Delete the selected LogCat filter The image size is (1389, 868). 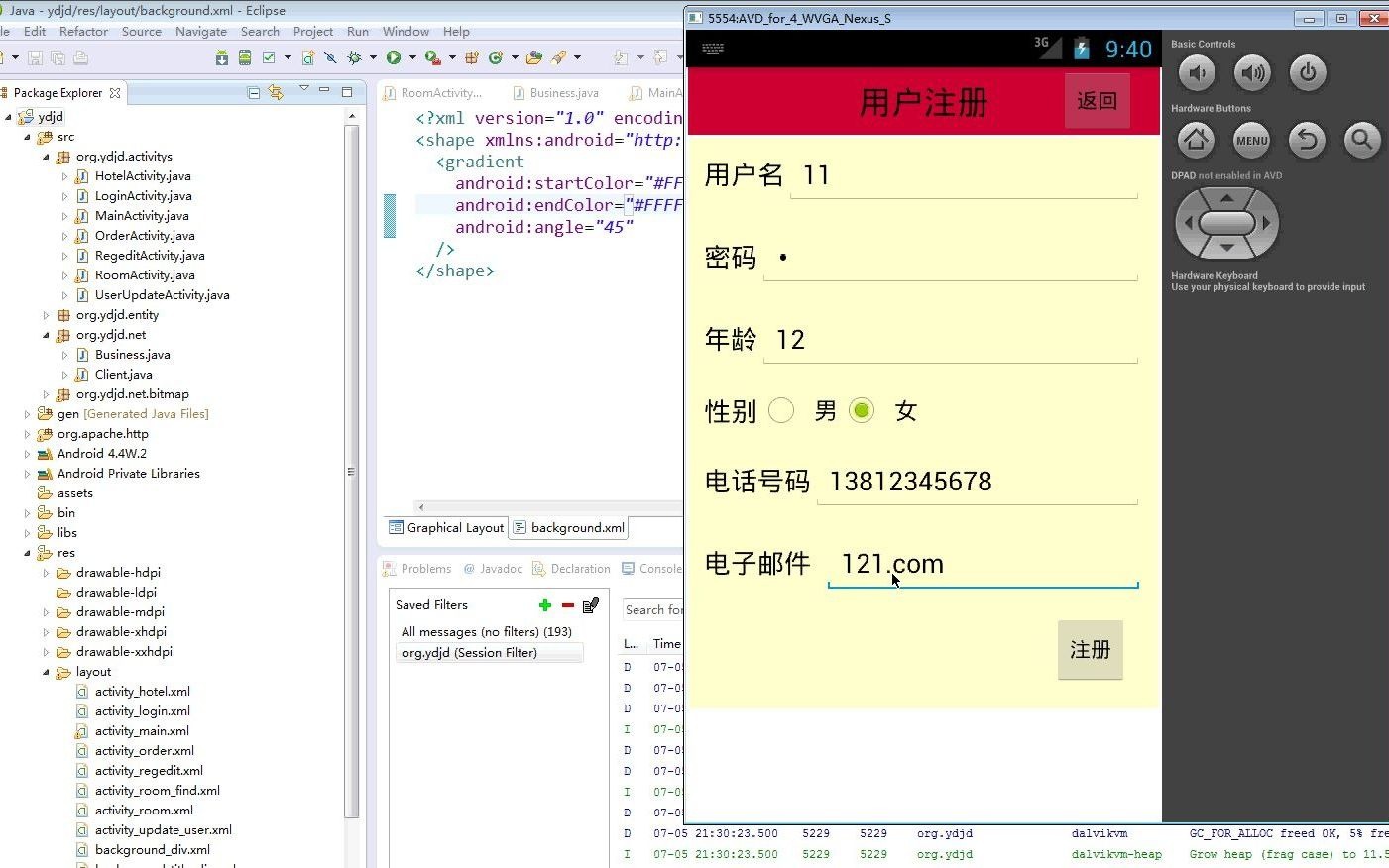pos(566,604)
